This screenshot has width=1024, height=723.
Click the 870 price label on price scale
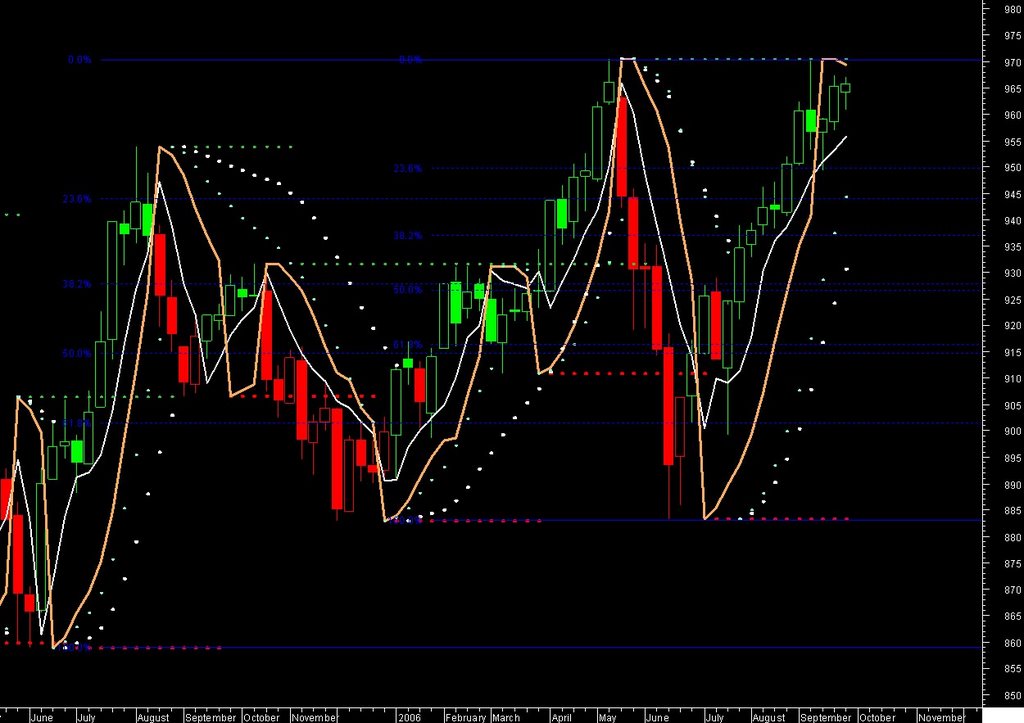[1012, 590]
